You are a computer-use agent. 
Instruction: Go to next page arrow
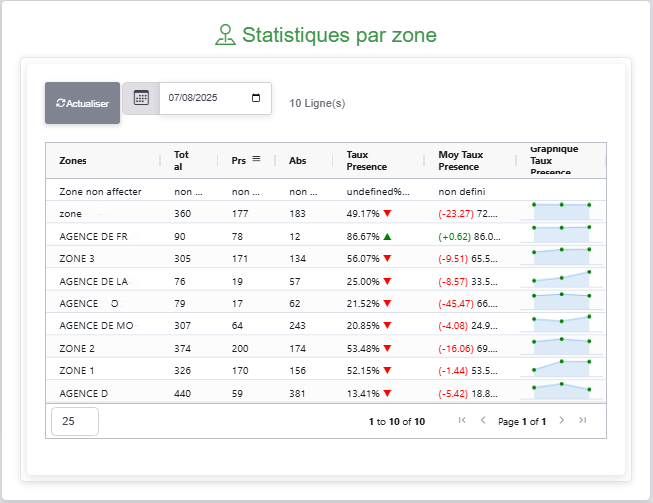561,420
